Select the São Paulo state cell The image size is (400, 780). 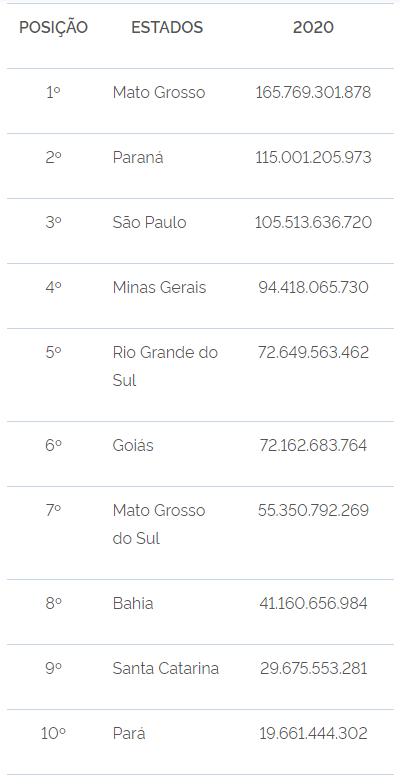[149, 222]
